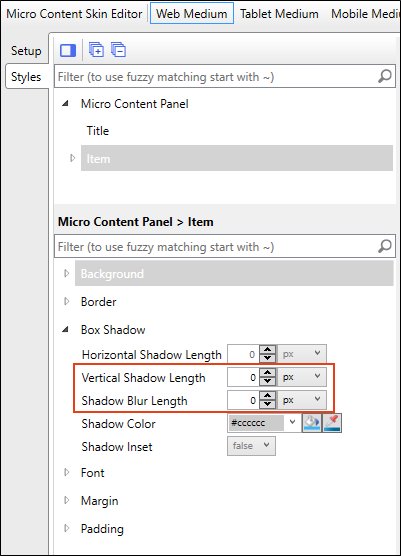Open Shadow Color paint bucket picker
This screenshot has height=556, width=401.
point(312,423)
